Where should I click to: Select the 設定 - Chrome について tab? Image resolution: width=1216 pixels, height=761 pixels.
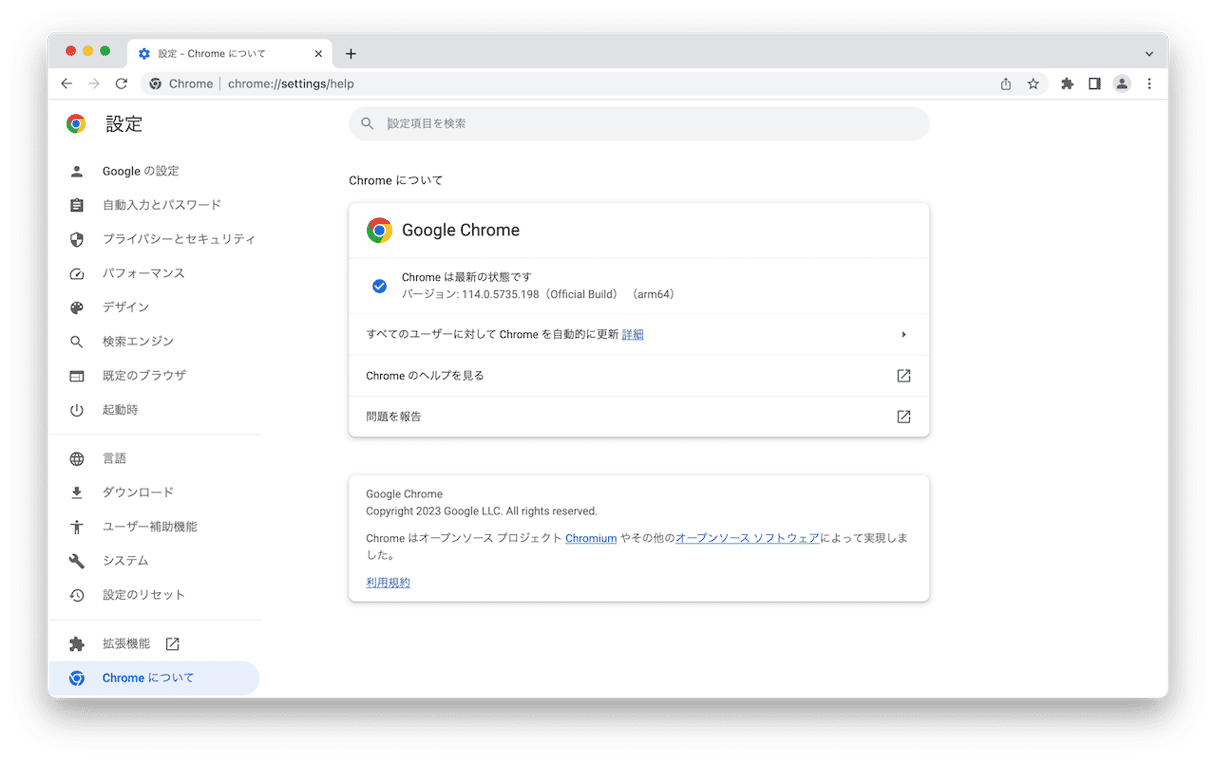coord(231,54)
